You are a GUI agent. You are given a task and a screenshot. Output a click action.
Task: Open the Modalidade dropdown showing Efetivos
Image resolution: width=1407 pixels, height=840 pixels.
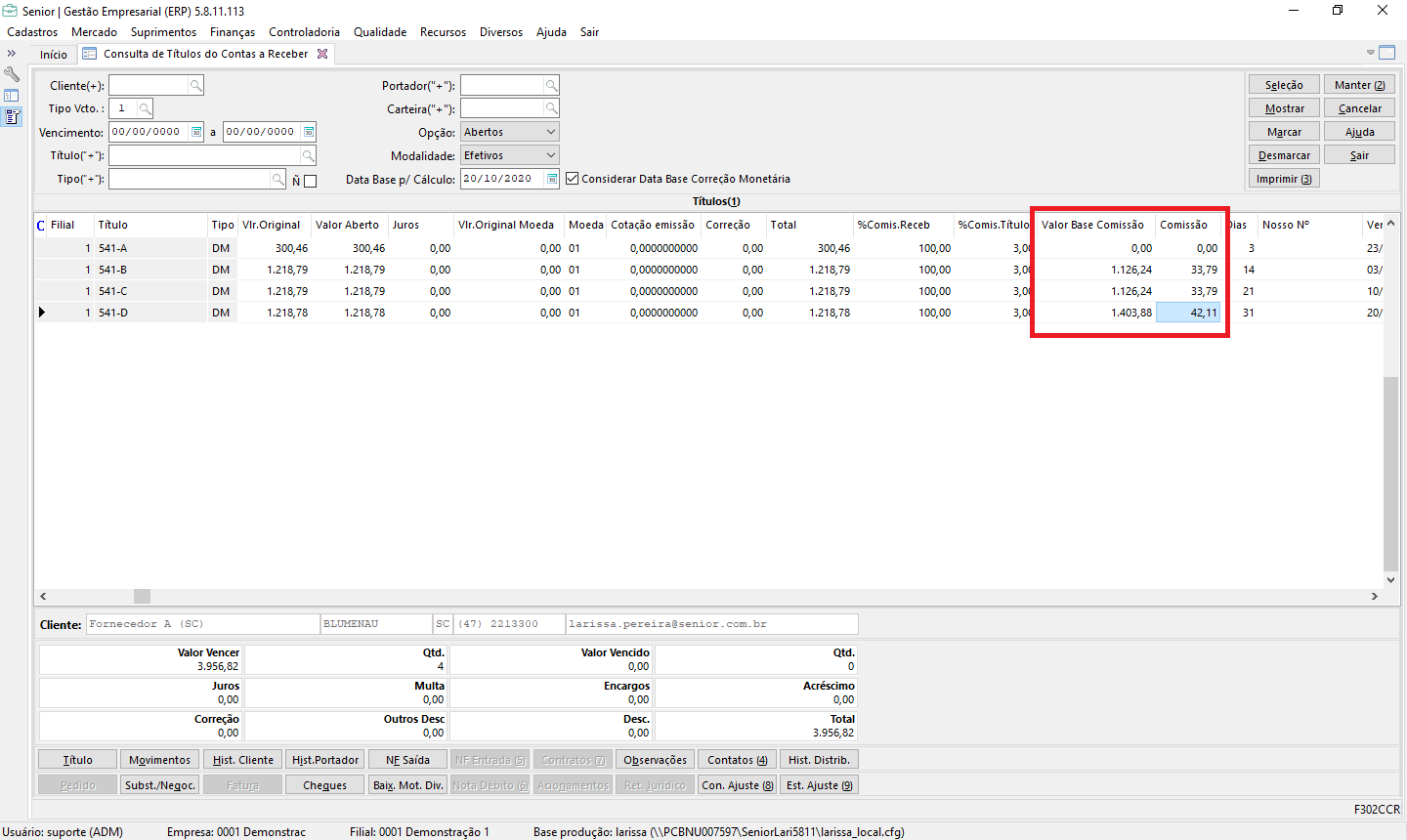click(550, 155)
